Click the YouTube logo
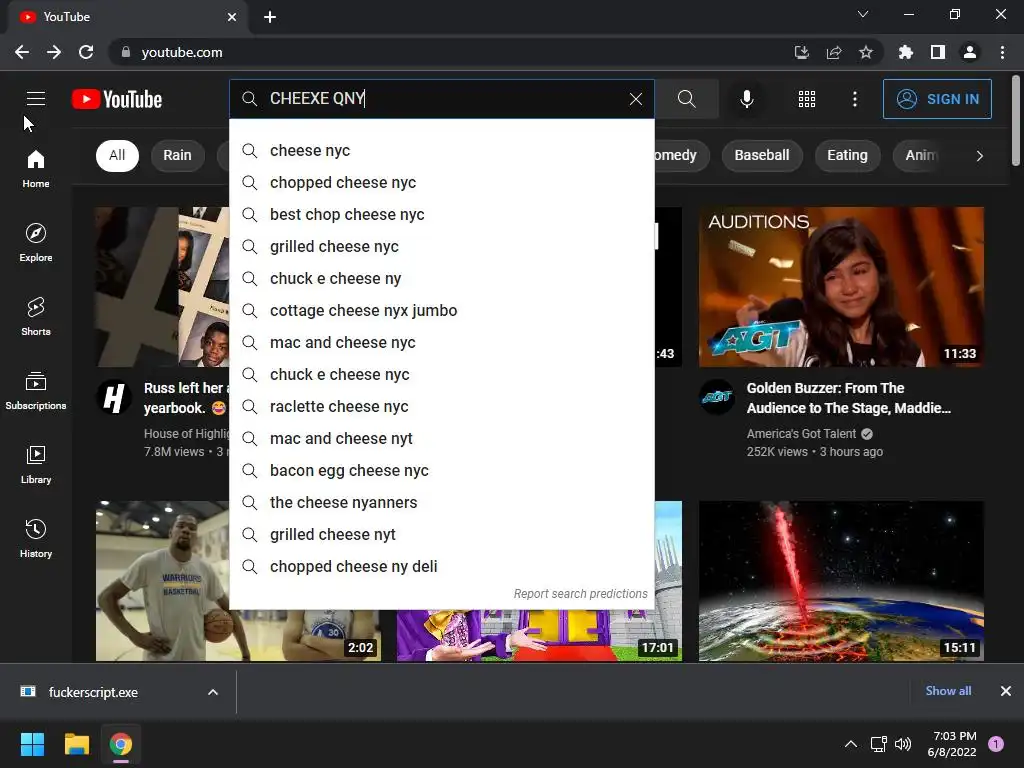Screen dimensions: 1024x768 [x=117, y=99]
